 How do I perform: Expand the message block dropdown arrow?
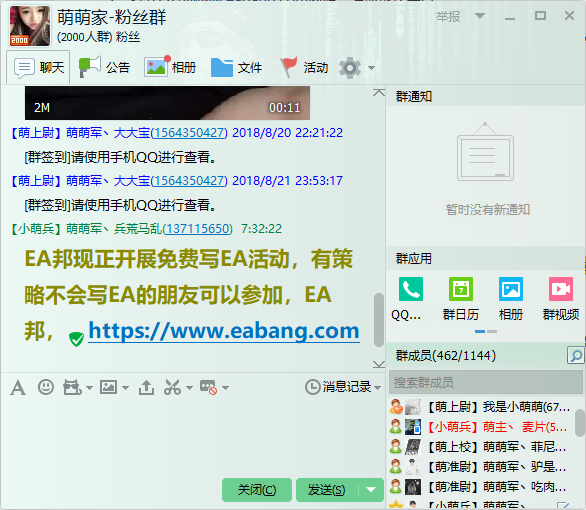(225, 388)
